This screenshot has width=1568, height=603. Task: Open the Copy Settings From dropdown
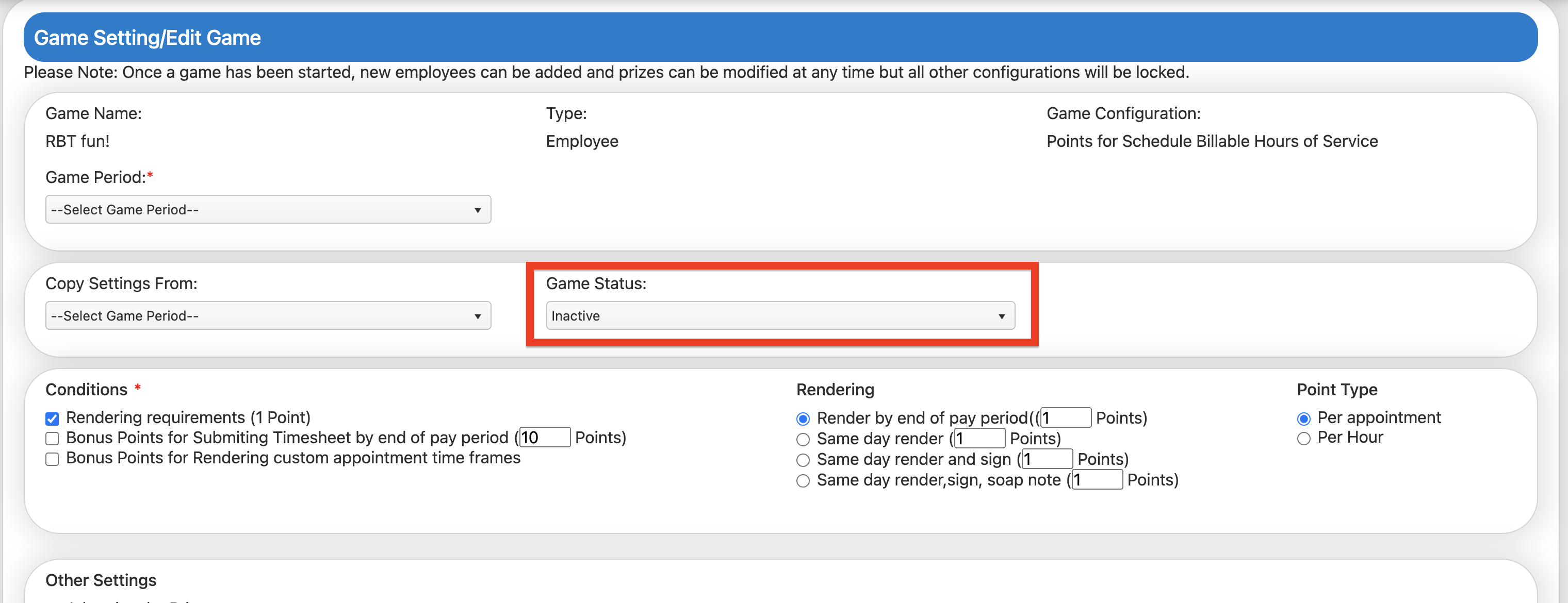click(x=268, y=316)
